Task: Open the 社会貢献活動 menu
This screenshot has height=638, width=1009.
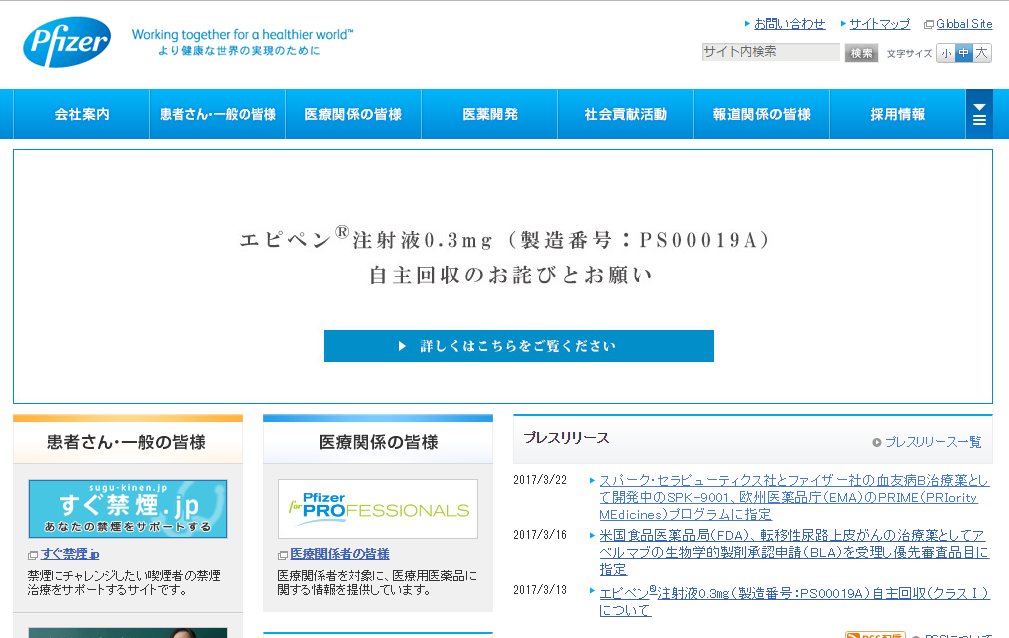Action: coord(625,114)
